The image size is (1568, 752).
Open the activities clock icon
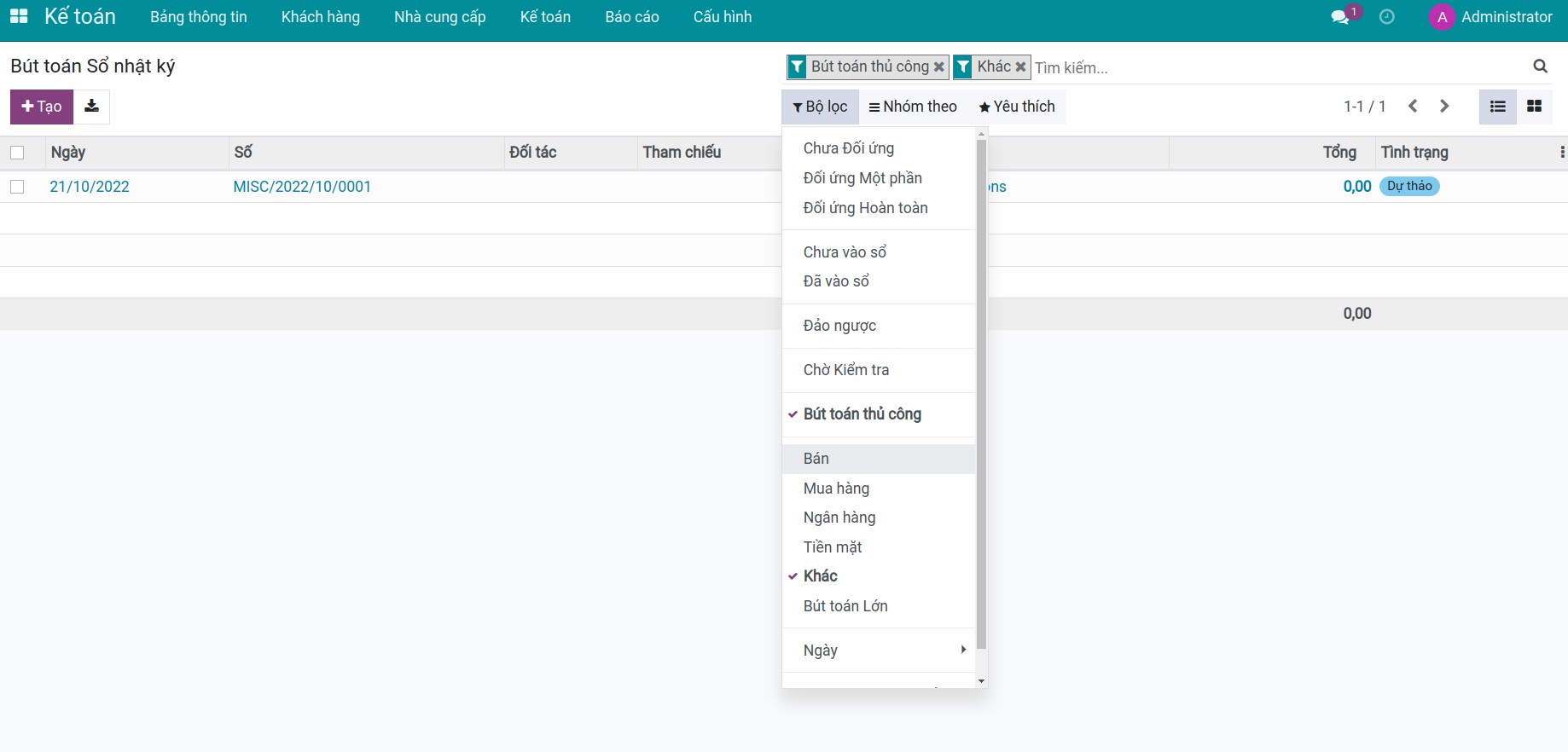[1387, 17]
